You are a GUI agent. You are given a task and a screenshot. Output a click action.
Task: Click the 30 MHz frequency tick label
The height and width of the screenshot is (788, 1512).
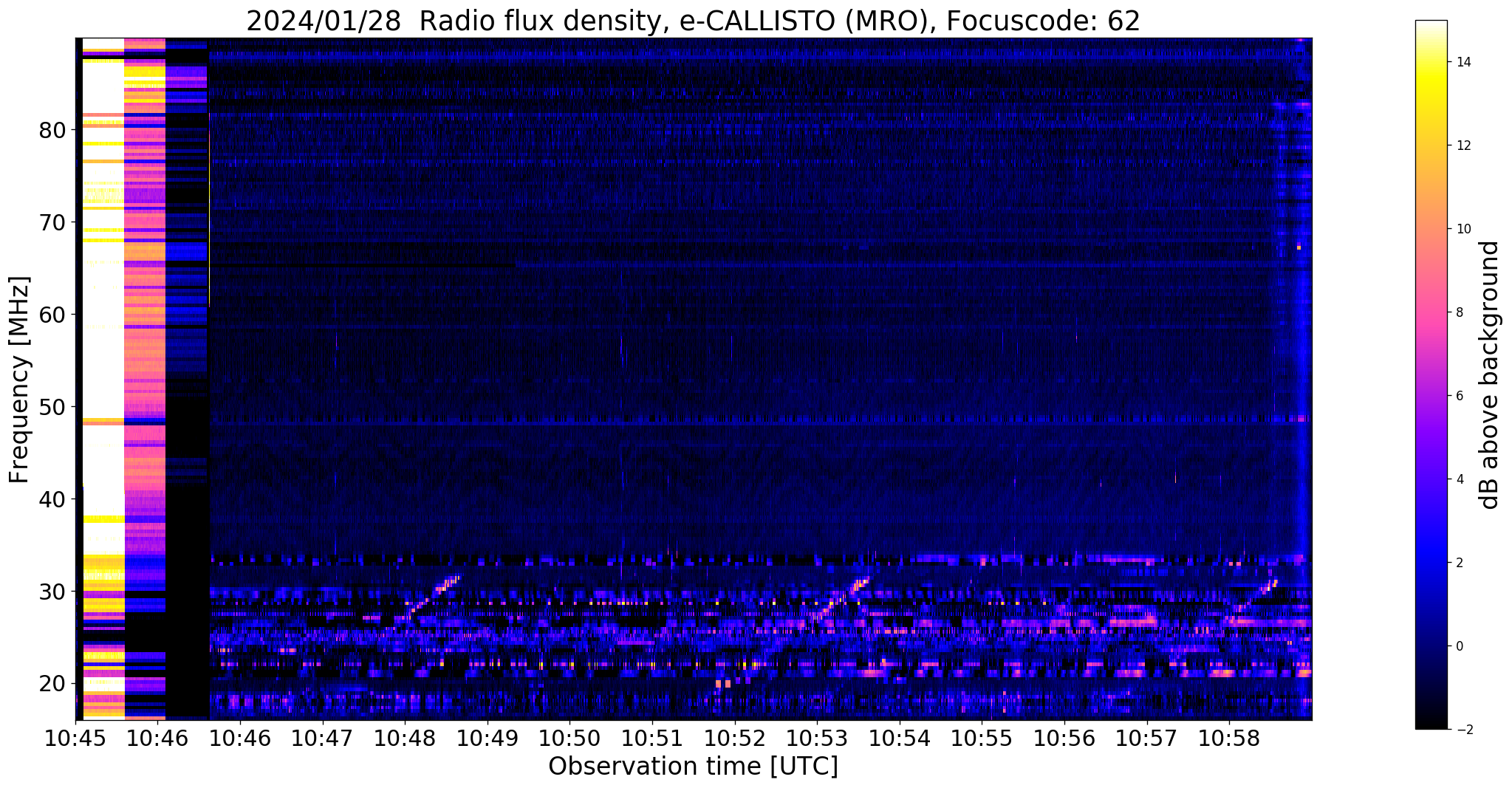(52, 592)
